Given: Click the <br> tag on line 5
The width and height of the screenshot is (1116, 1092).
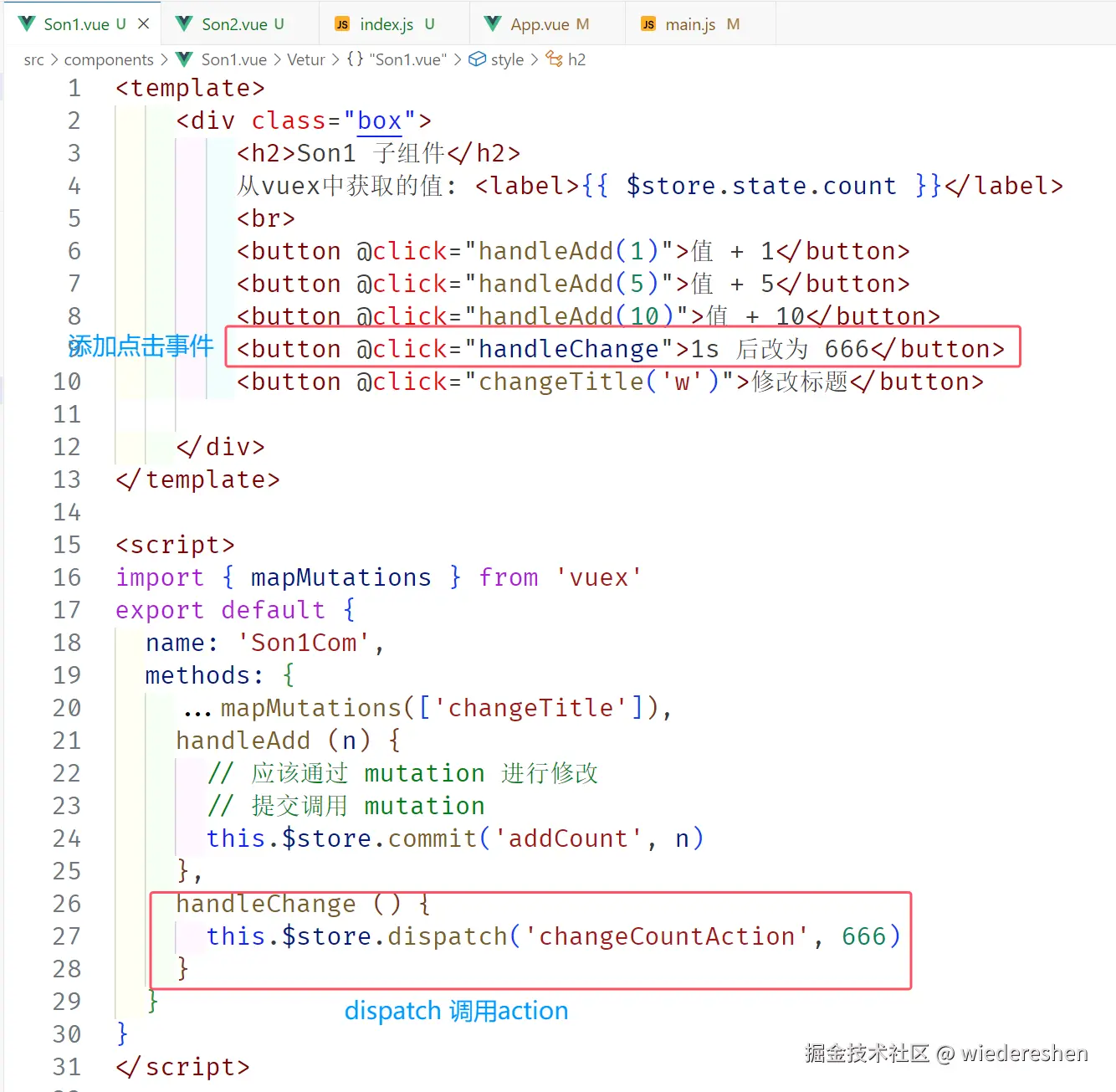Looking at the screenshot, I should pyautogui.click(x=266, y=218).
